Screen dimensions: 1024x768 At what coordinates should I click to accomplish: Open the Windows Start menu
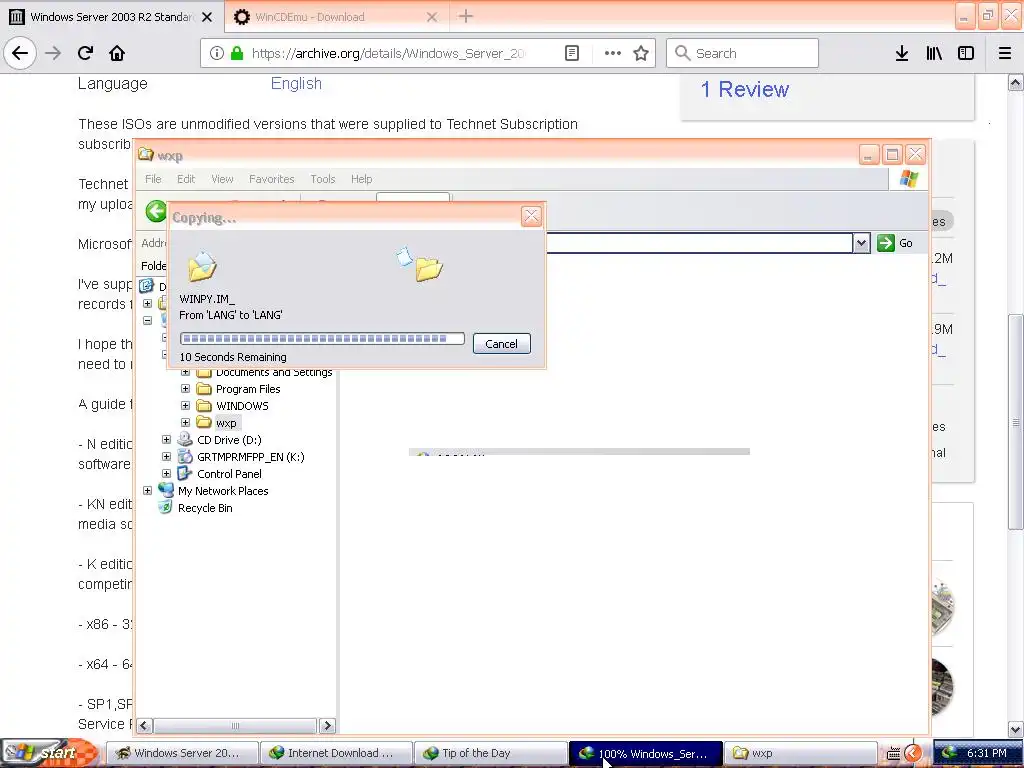[x=48, y=753]
